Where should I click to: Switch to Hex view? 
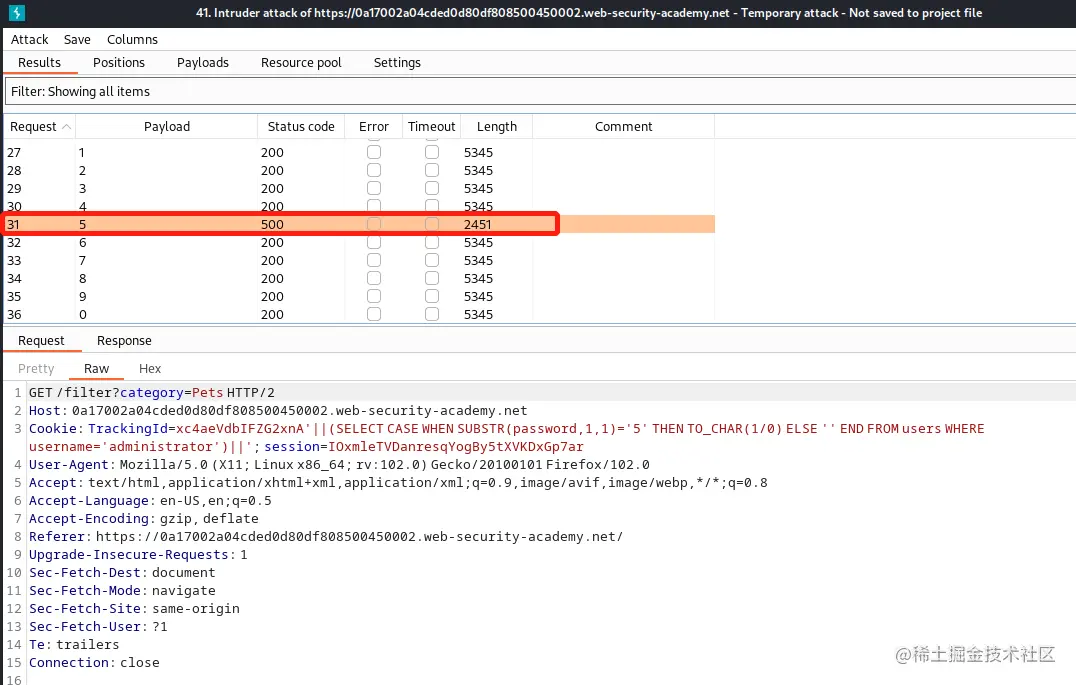[150, 369]
